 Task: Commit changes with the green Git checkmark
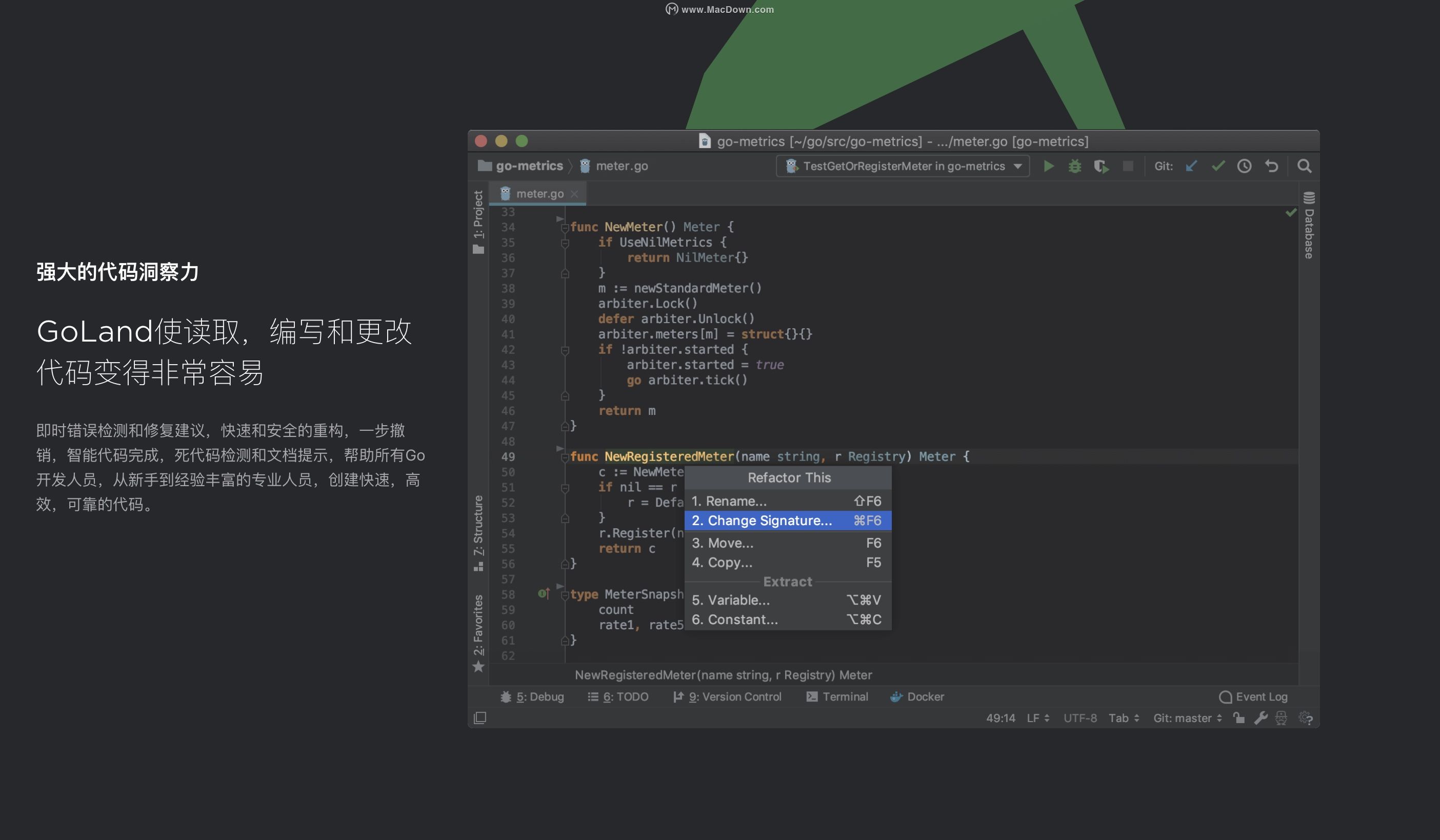[1218, 166]
